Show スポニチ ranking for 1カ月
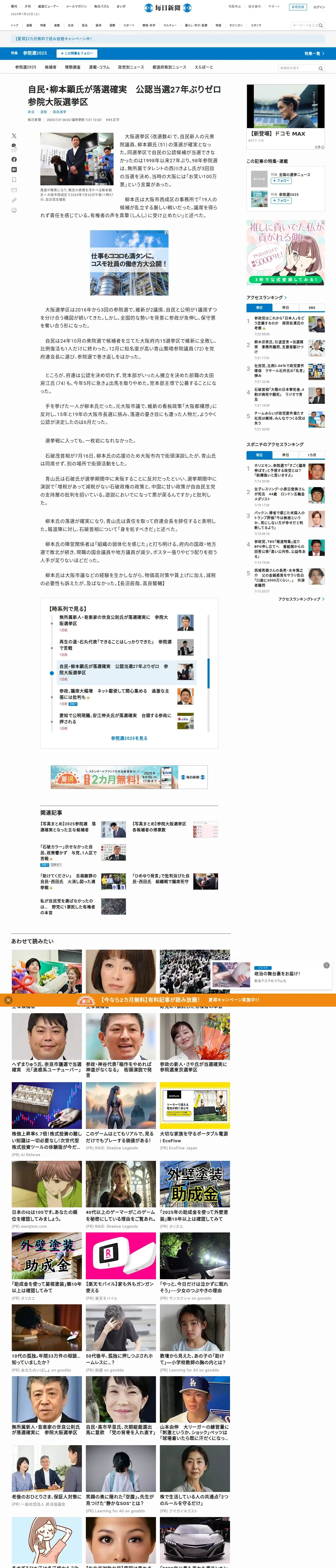 click(x=312, y=455)
